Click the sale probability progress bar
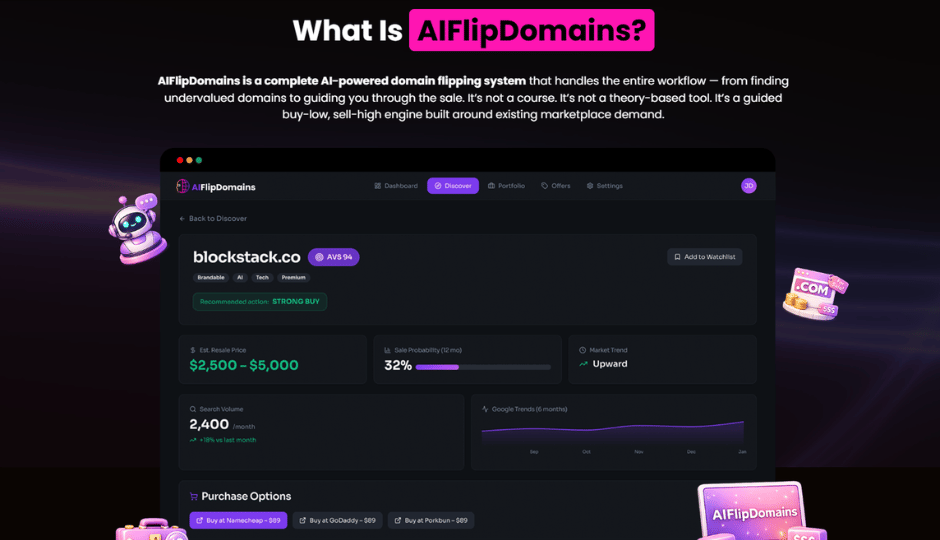Screen dimensions: 940x540 pos(483,367)
